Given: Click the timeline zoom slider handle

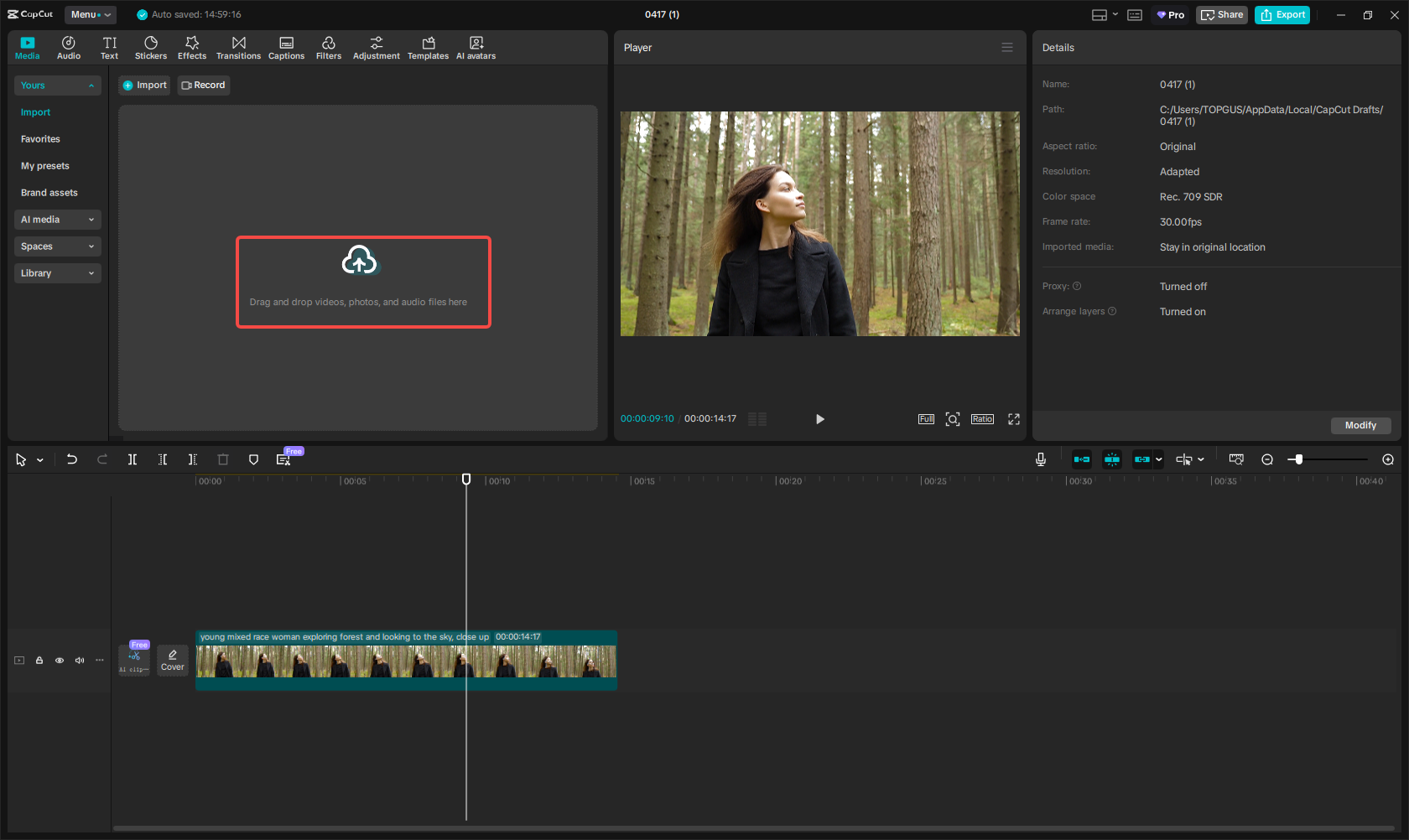Looking at the screenshot, I should 1298,459.
